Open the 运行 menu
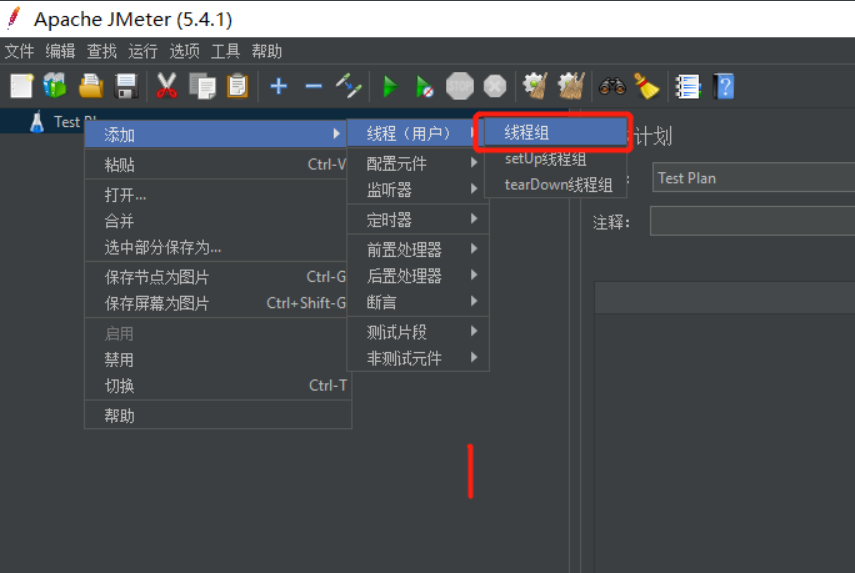 click(x=143, y=52)
